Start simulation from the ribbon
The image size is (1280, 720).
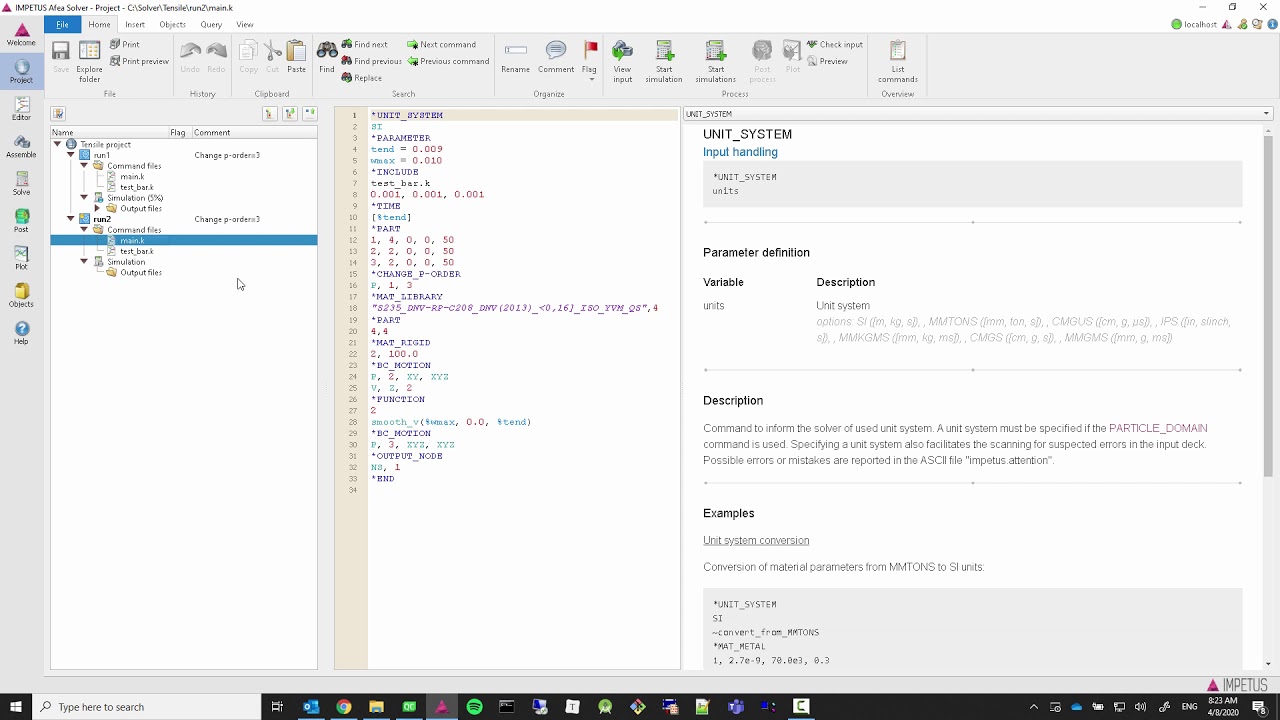pyautogui.click(x=664, y=62)
